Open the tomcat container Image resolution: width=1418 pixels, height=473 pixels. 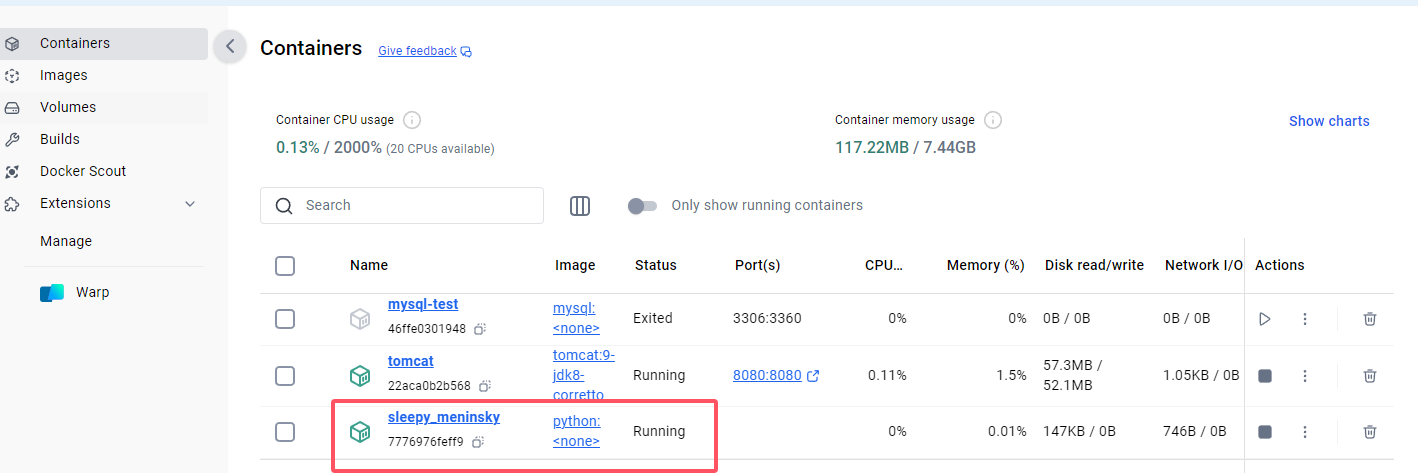pos(411,361)
